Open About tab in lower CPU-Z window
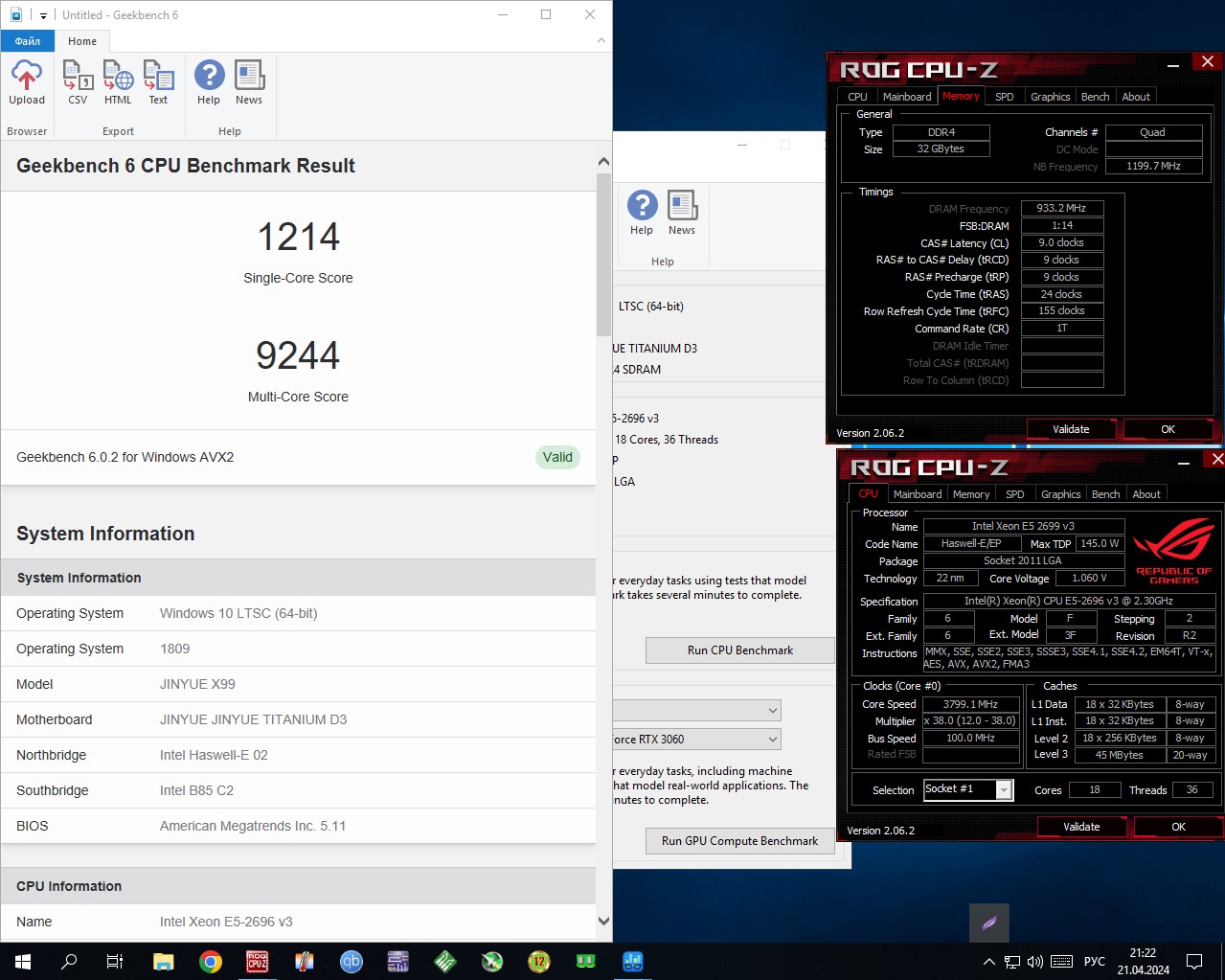This screenshot has width=1225, height=980. [1146, 494]
